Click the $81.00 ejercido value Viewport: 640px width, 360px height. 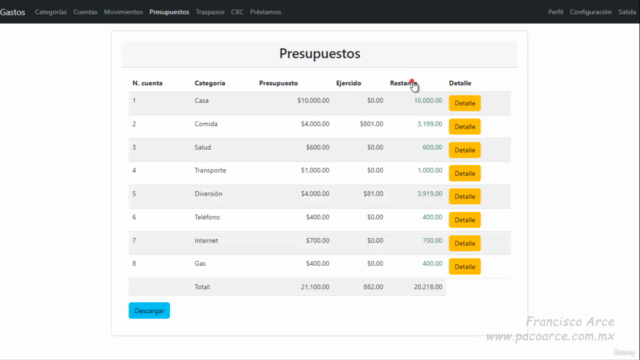(x=373, y=193)
